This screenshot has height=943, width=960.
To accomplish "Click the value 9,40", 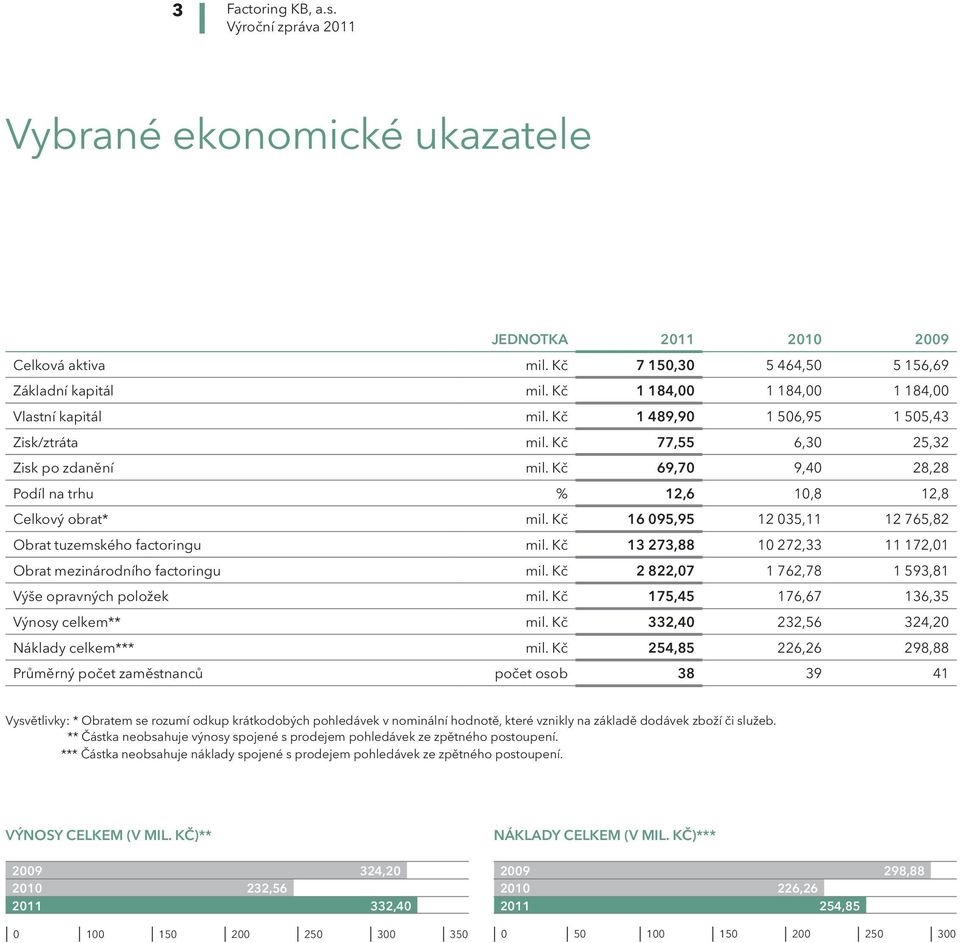I will [808, 468].
